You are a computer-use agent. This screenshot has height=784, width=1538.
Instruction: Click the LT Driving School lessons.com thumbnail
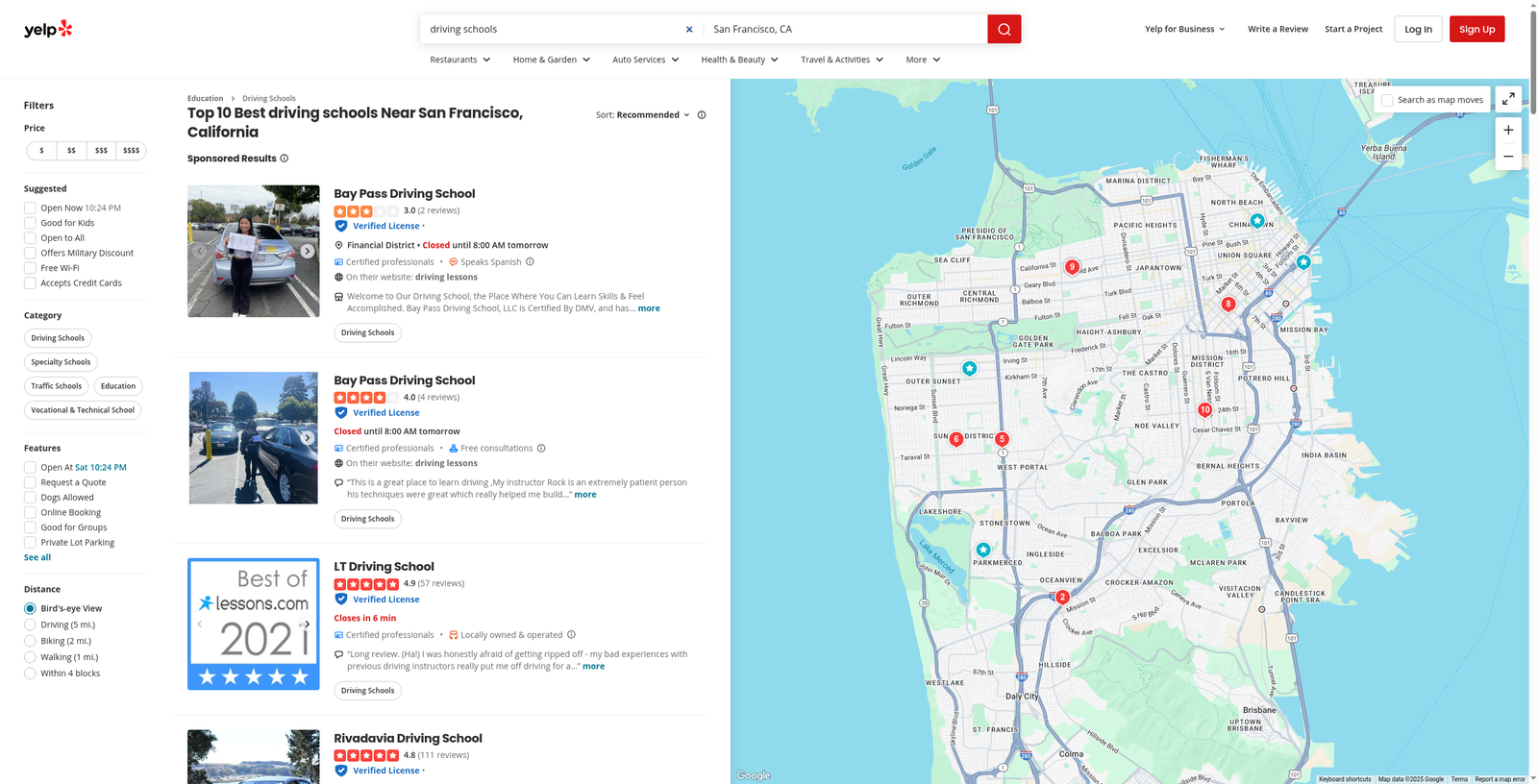[254, 625]
